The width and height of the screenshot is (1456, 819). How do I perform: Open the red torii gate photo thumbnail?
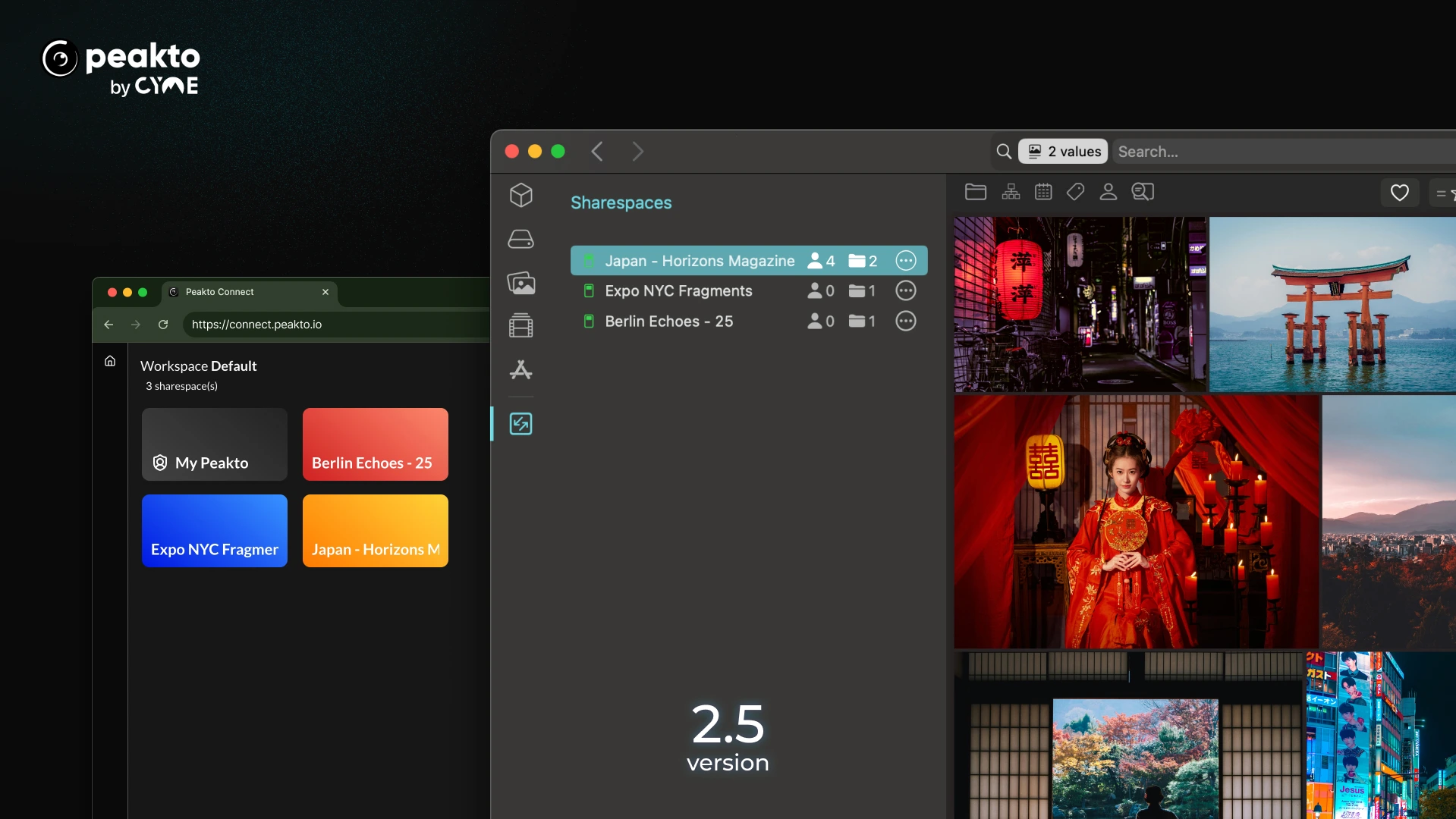coord(1332,304)
